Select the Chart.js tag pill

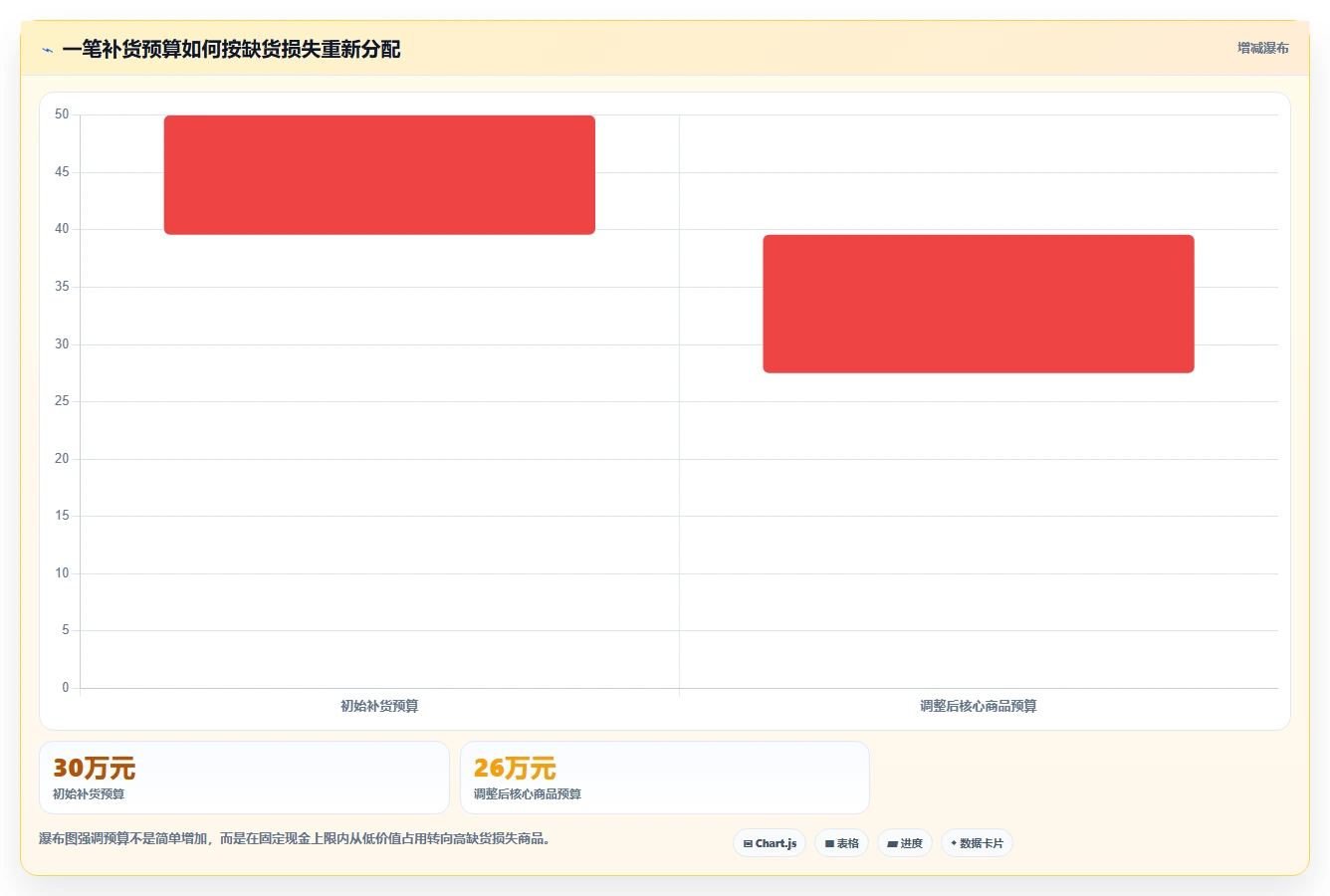(770, 843)
